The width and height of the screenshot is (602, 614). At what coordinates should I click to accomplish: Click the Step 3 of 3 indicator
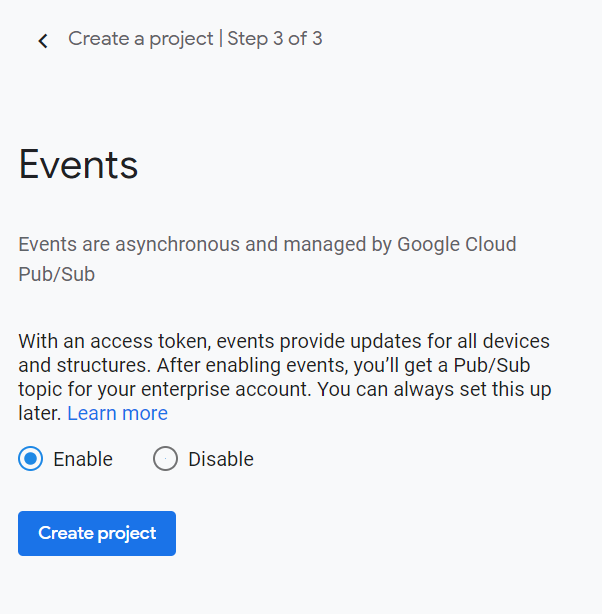pyautogui.click(x=274, y=39)
